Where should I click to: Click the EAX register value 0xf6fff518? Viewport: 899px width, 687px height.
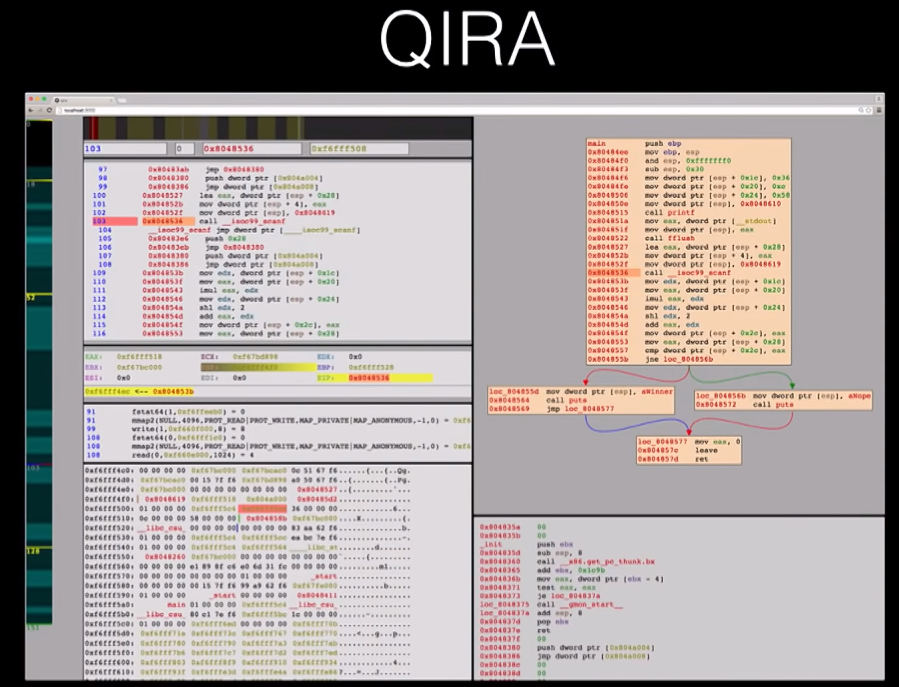click(x=139, y=357)
